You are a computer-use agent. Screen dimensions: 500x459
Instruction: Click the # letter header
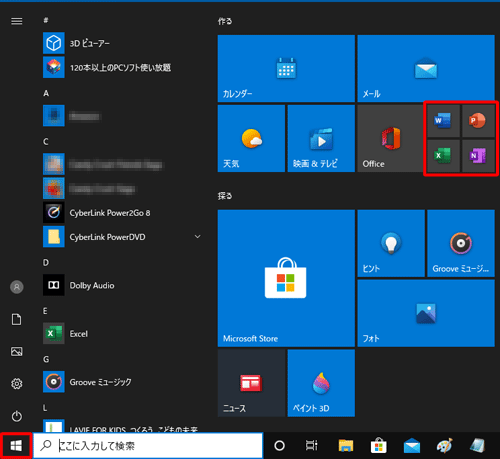click(46, 20)
